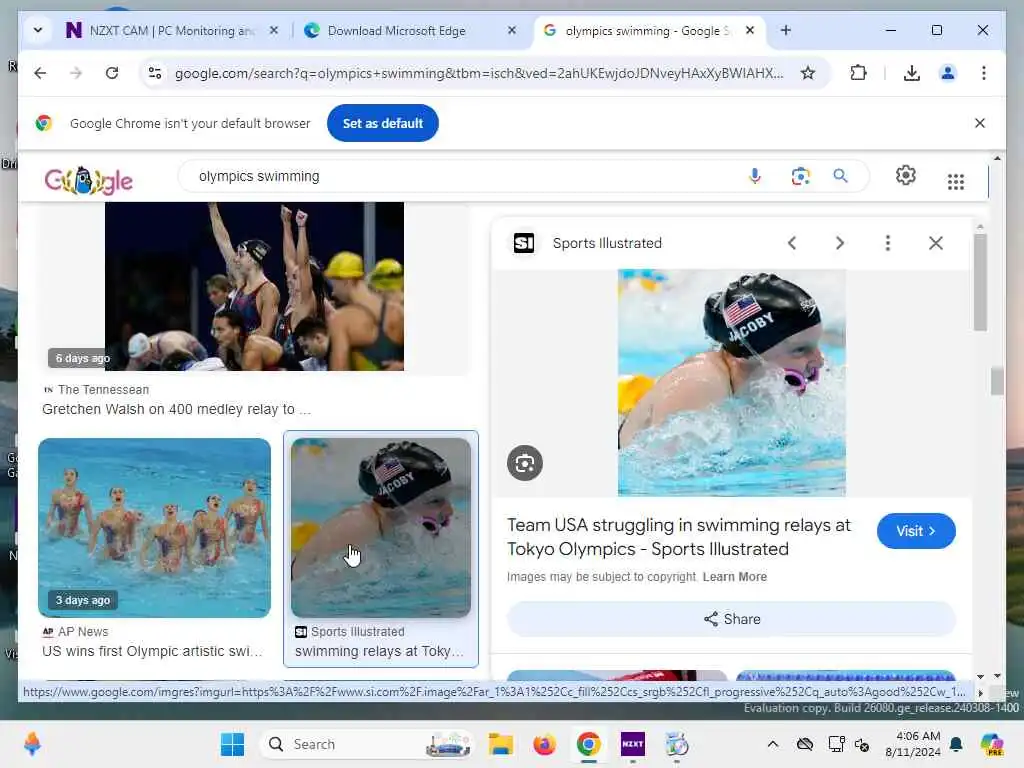Close the Sports Illustrated image preview

pos(935,244)
